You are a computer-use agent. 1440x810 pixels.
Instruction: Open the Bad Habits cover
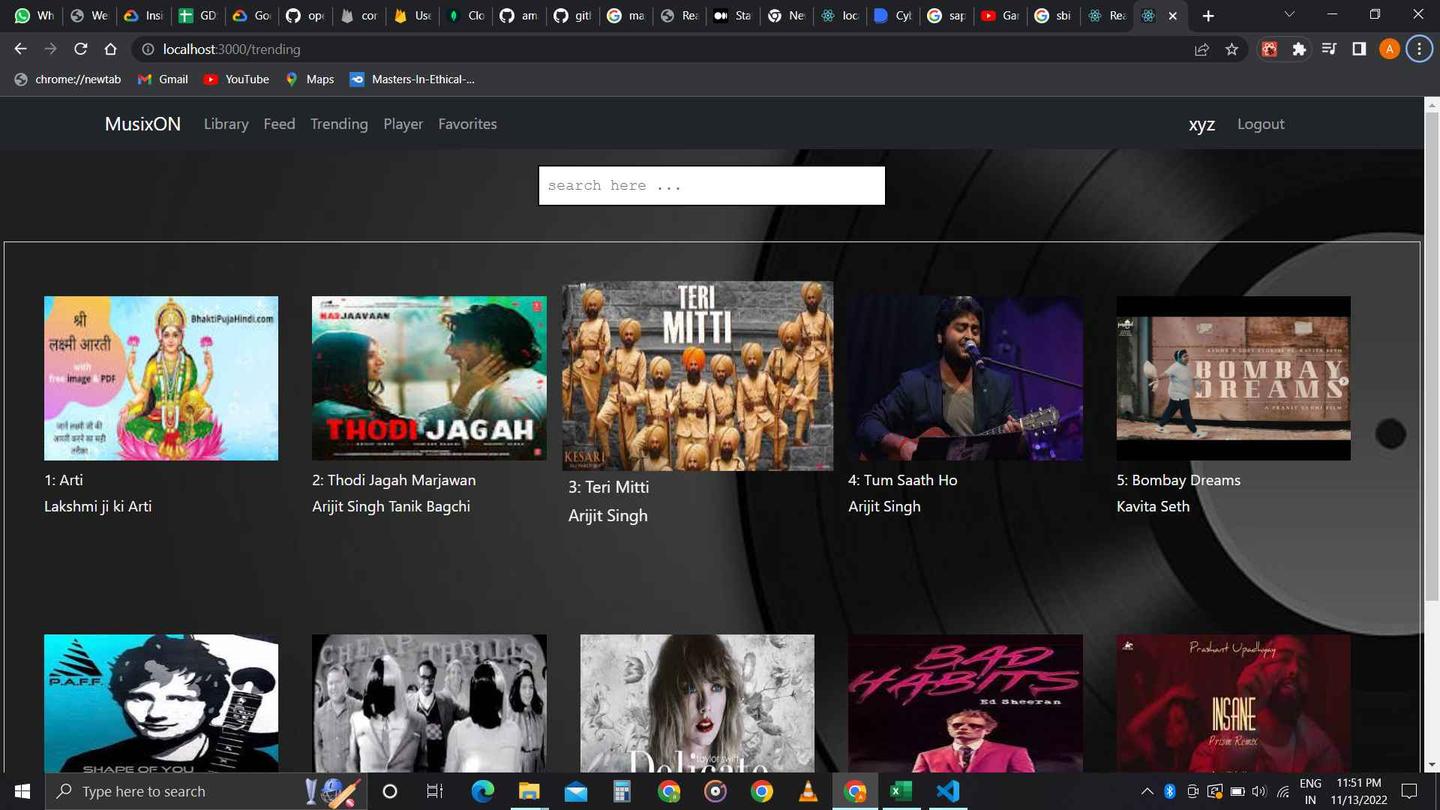pyautogui.click(x=965, y=703)
